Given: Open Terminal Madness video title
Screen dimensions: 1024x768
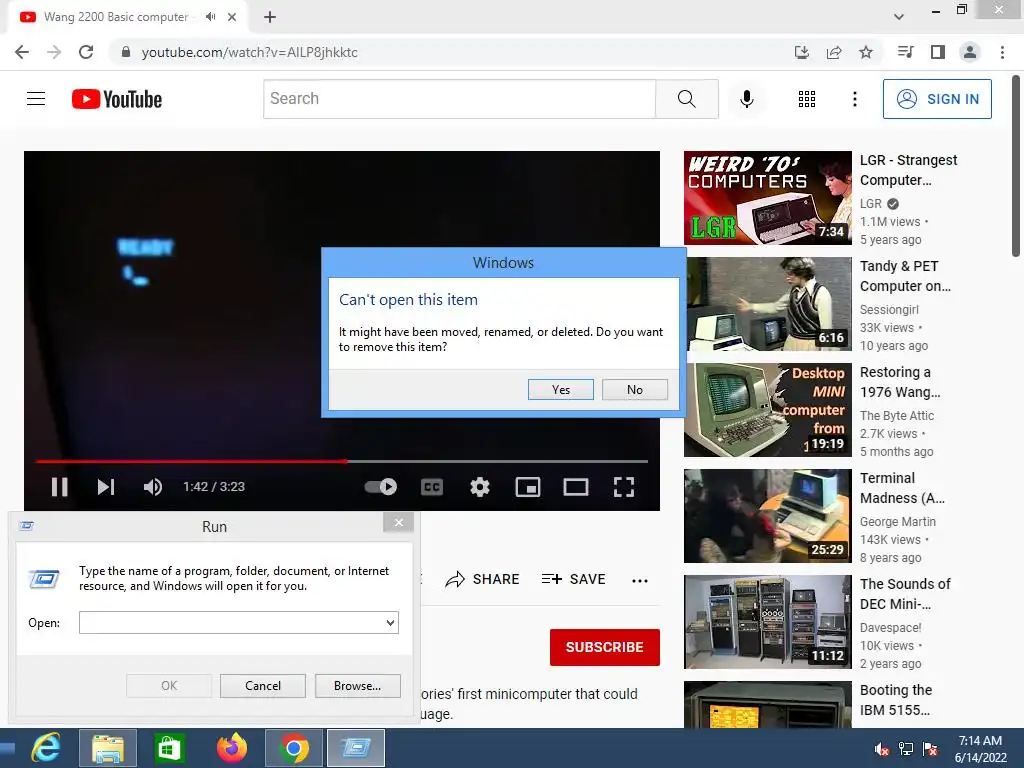Looking at the screenshot, I should tap(902, 488).
